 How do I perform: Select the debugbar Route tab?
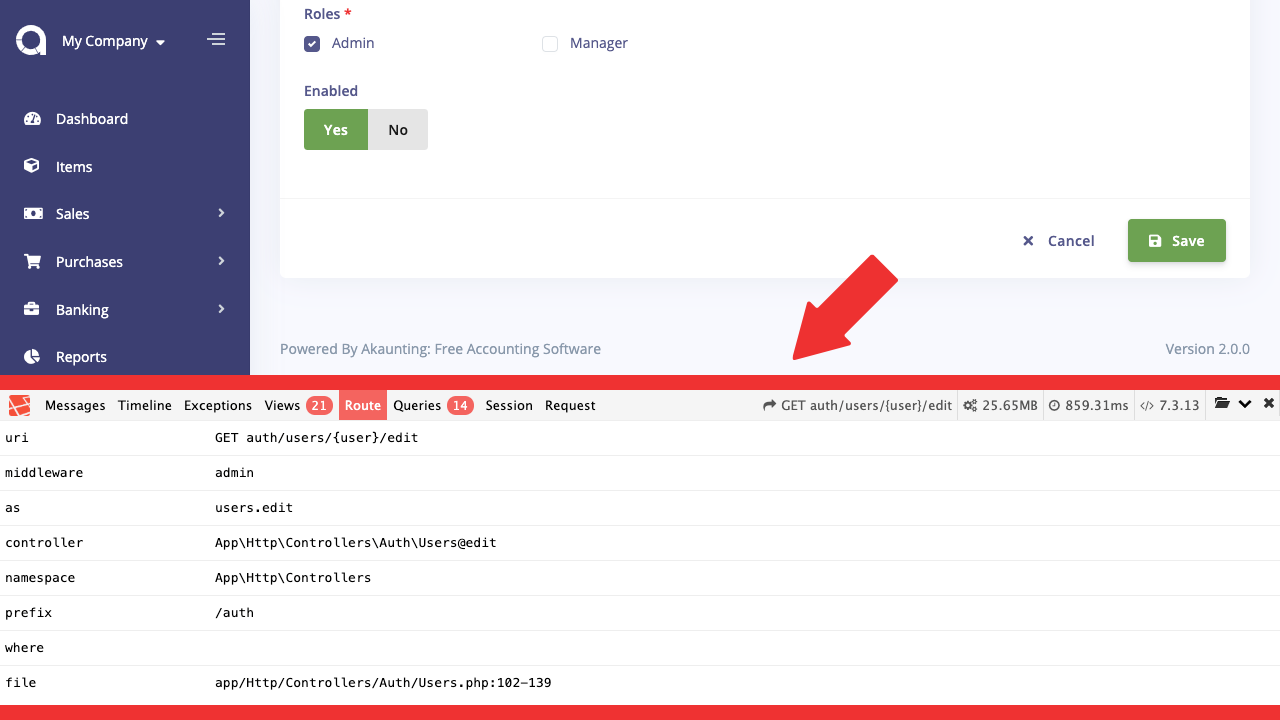pyautogui.click(x=363, y=405)
